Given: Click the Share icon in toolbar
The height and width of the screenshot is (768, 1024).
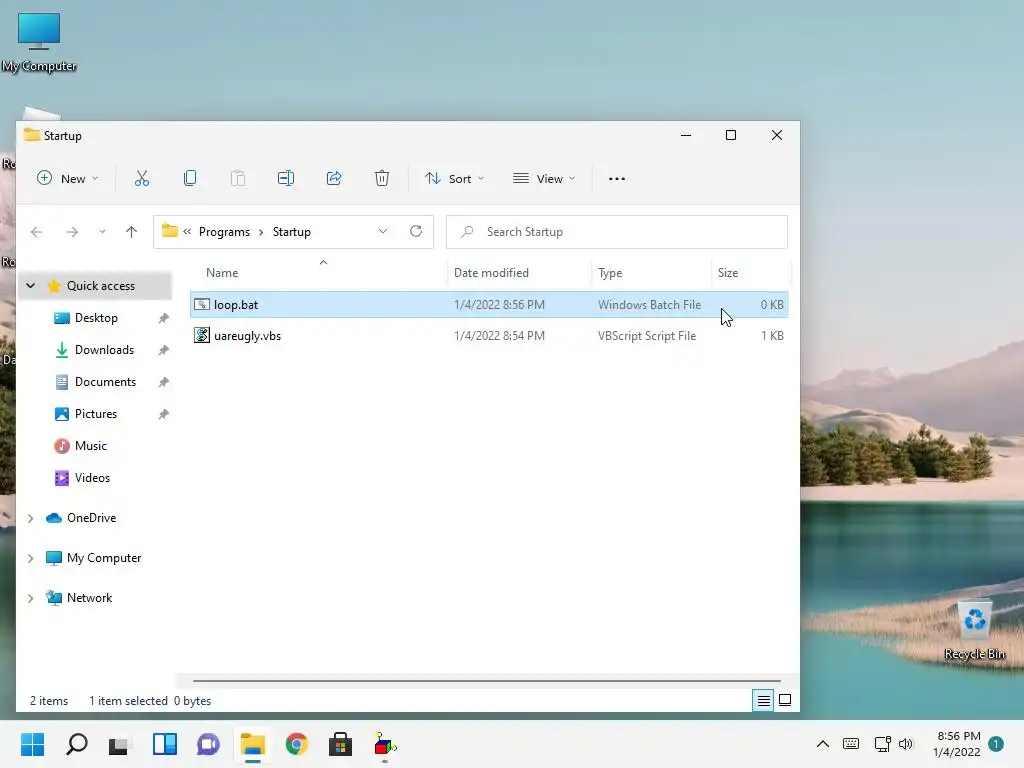Looking at the screenshot, I should click(x=334, y=178).
